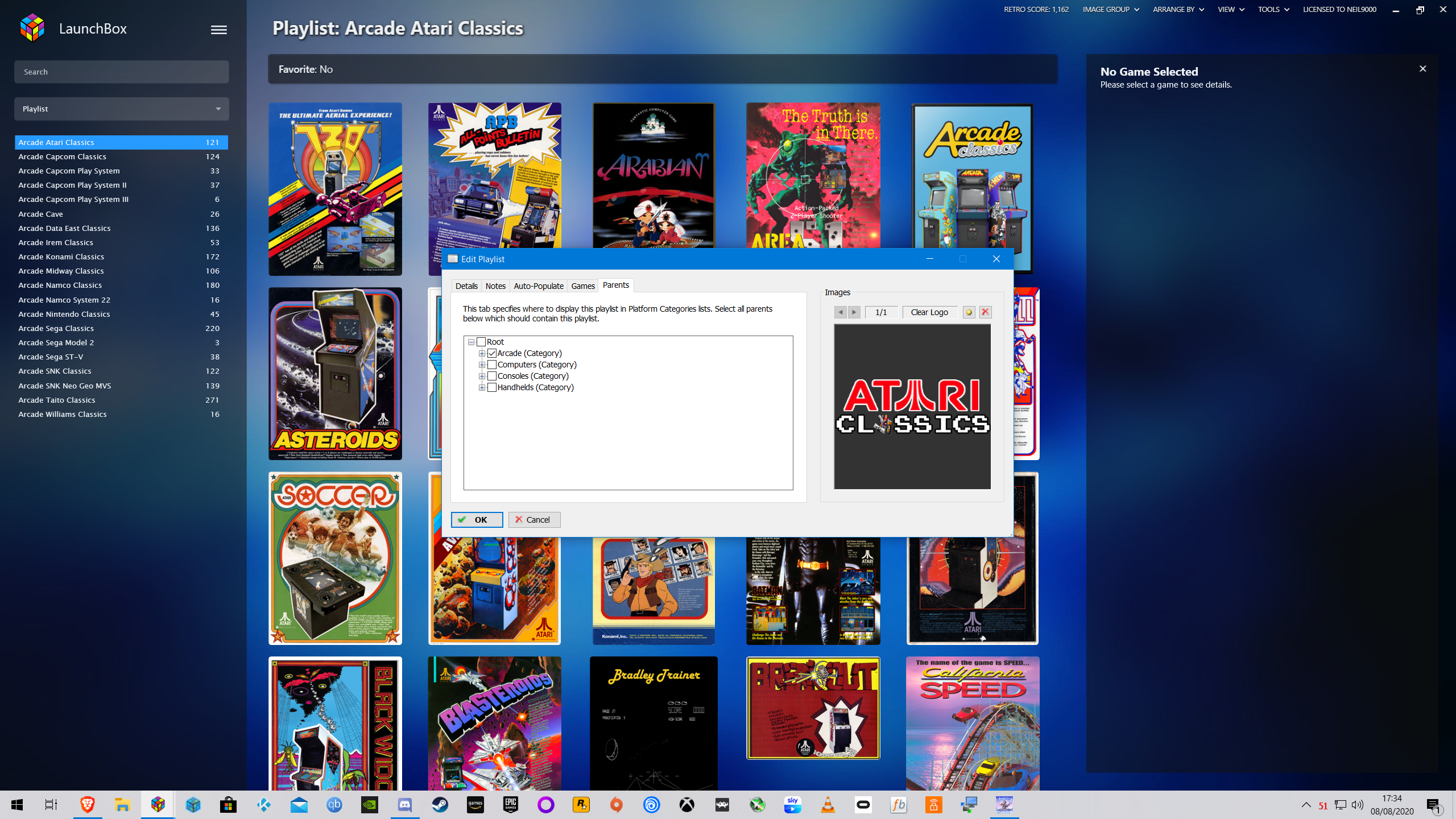Screen dimensions: 1456x819
Task: Open the LaunchBox hamburger menu
Action: point(218,30)
